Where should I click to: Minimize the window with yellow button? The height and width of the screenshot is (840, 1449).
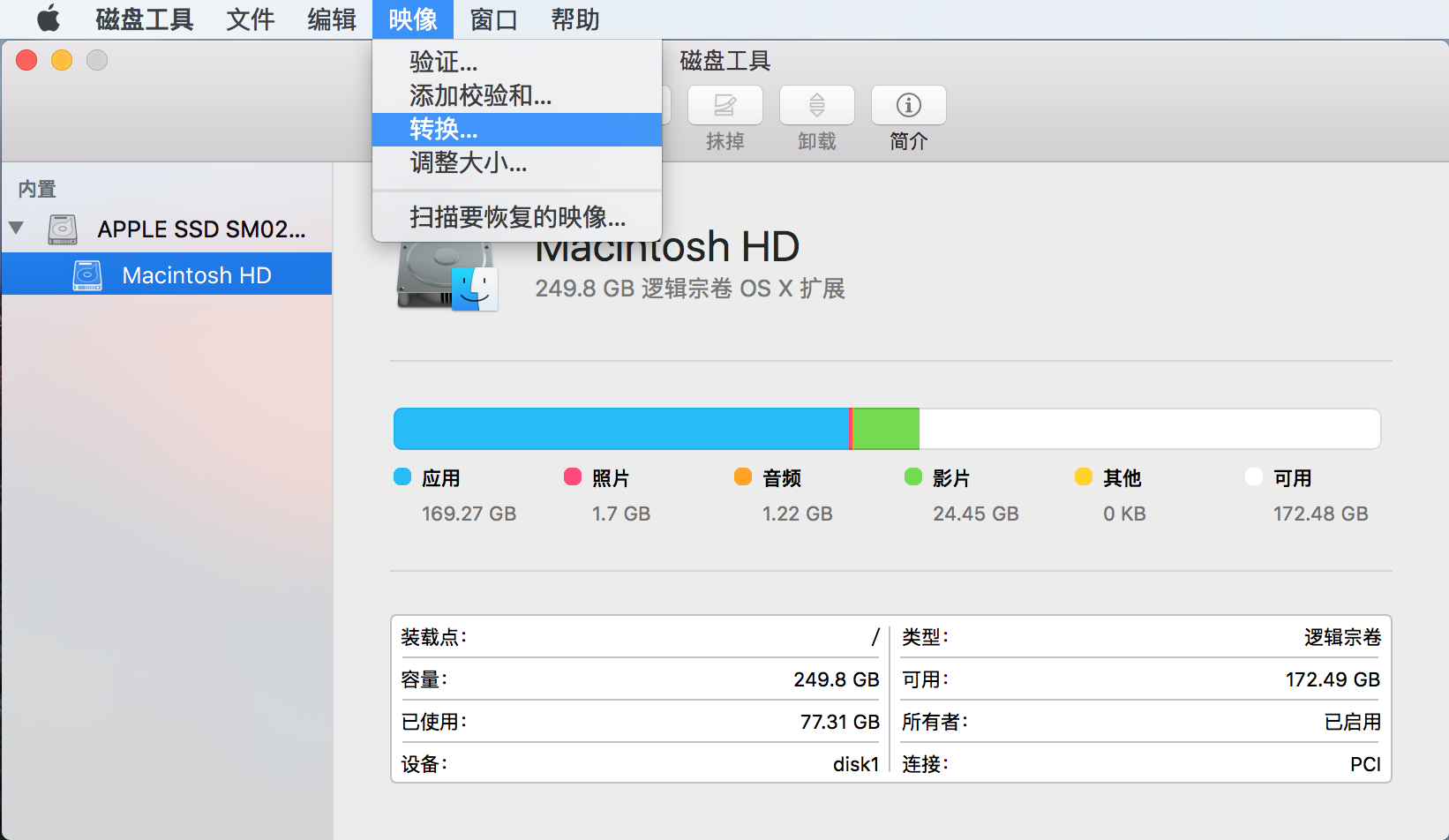coord(62,60)
